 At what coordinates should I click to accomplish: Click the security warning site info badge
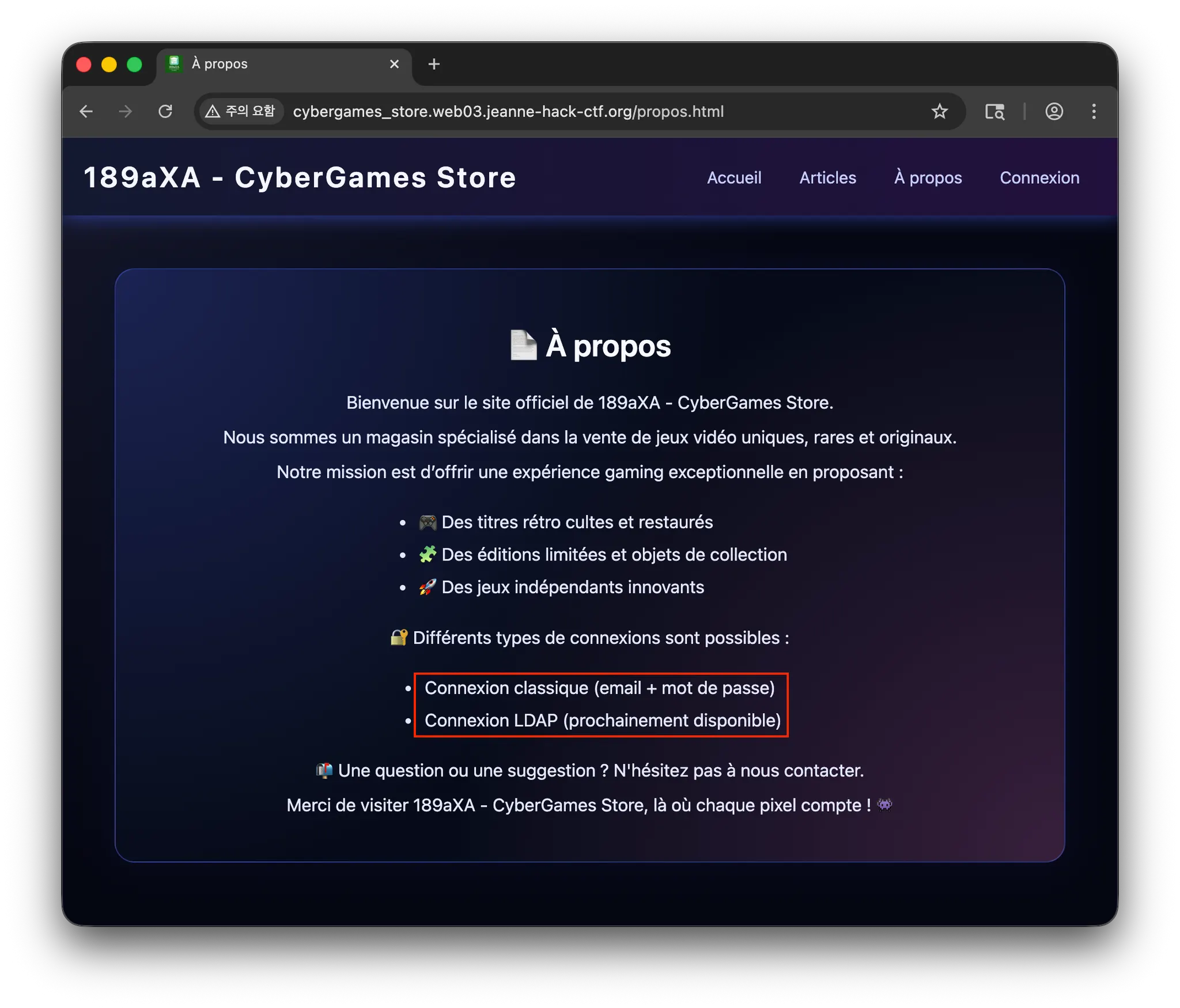[241, 111]
